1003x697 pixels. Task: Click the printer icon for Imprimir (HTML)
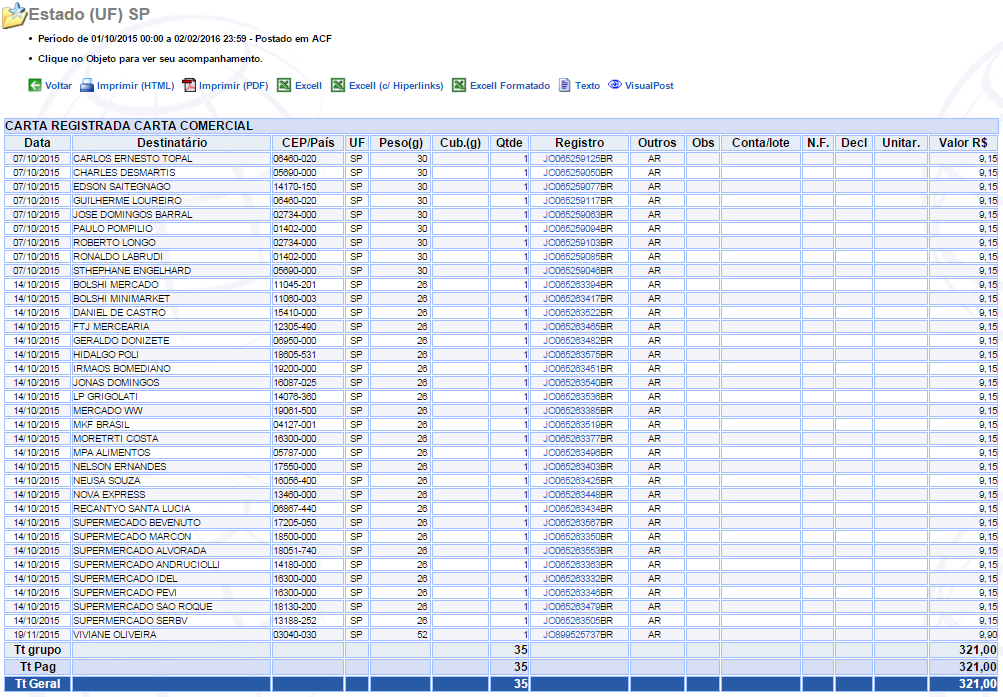(87, 86)
